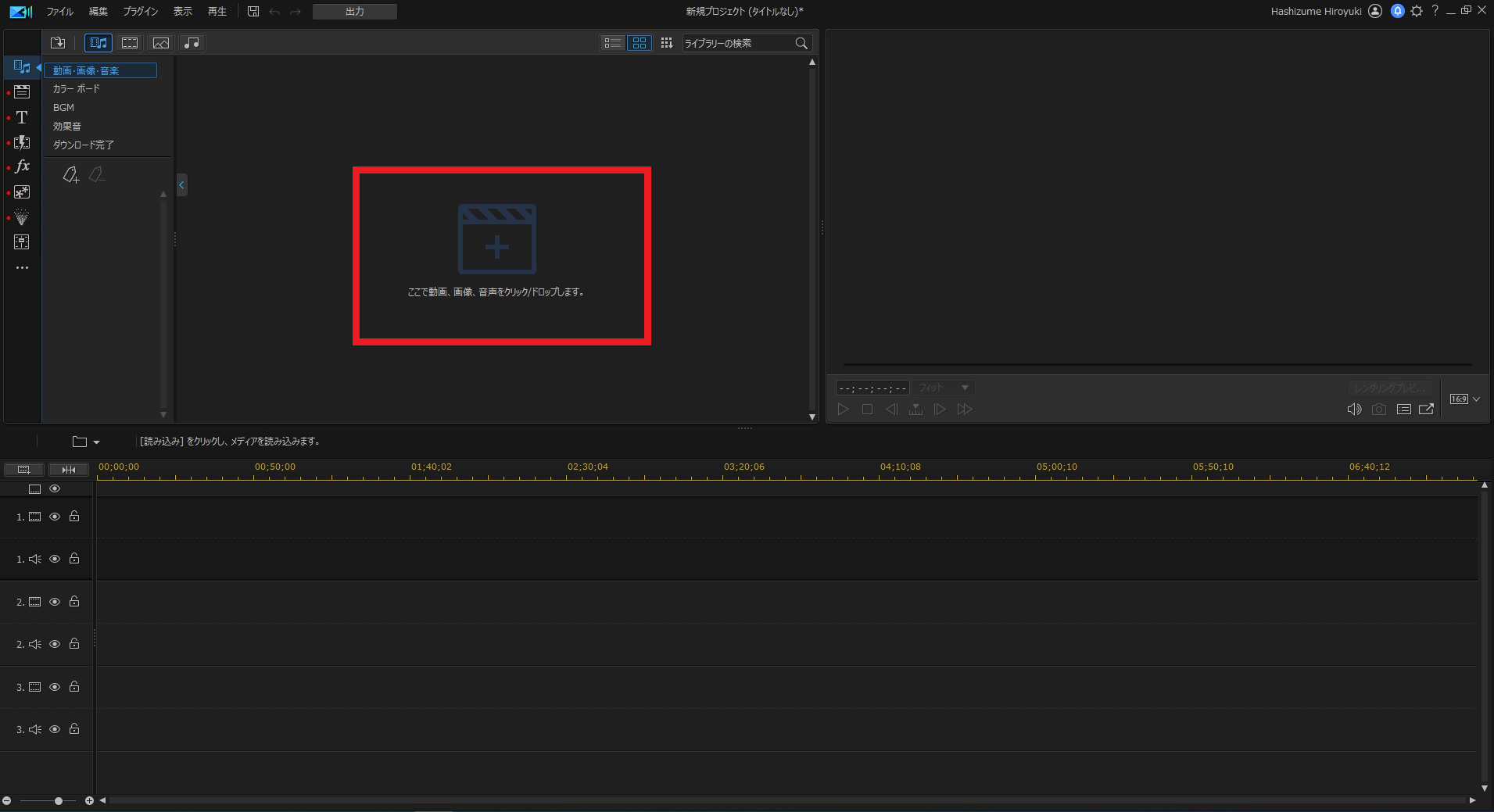Click the undo arrow icon

click(x=274, y=12)
